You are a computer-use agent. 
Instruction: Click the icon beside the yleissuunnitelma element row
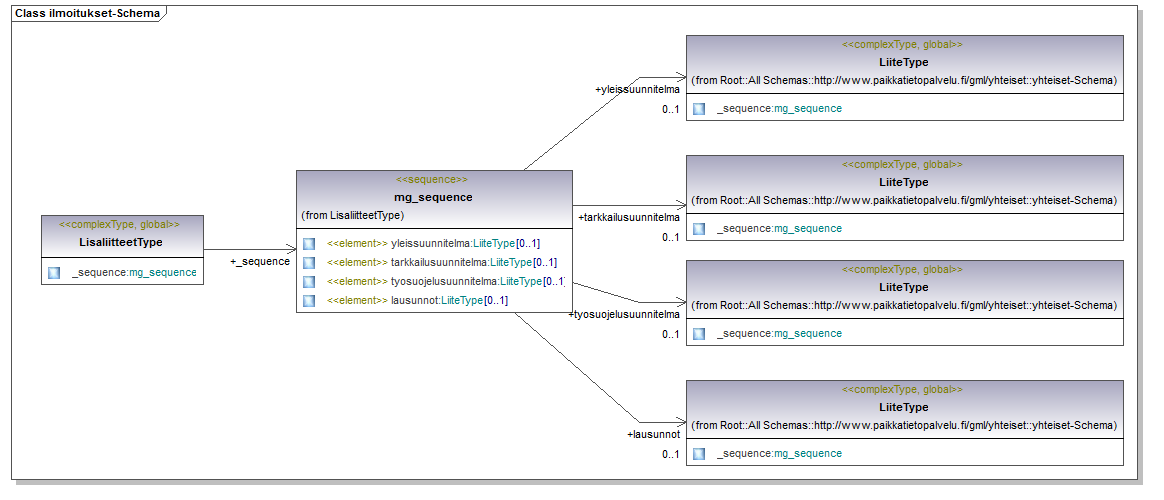pos(309,243)
